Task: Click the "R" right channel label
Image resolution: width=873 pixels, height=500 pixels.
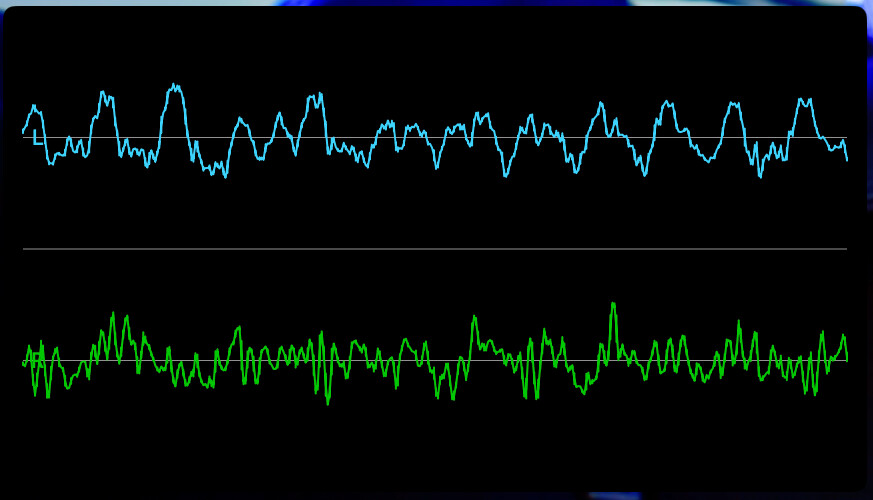Action: click(38, 360)
